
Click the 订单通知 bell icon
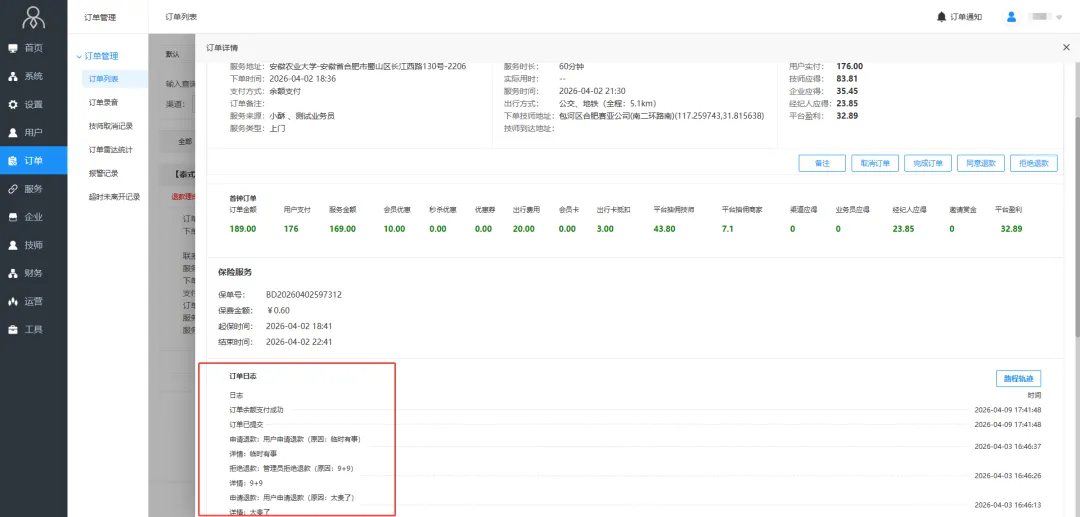[x=941, y=17]
